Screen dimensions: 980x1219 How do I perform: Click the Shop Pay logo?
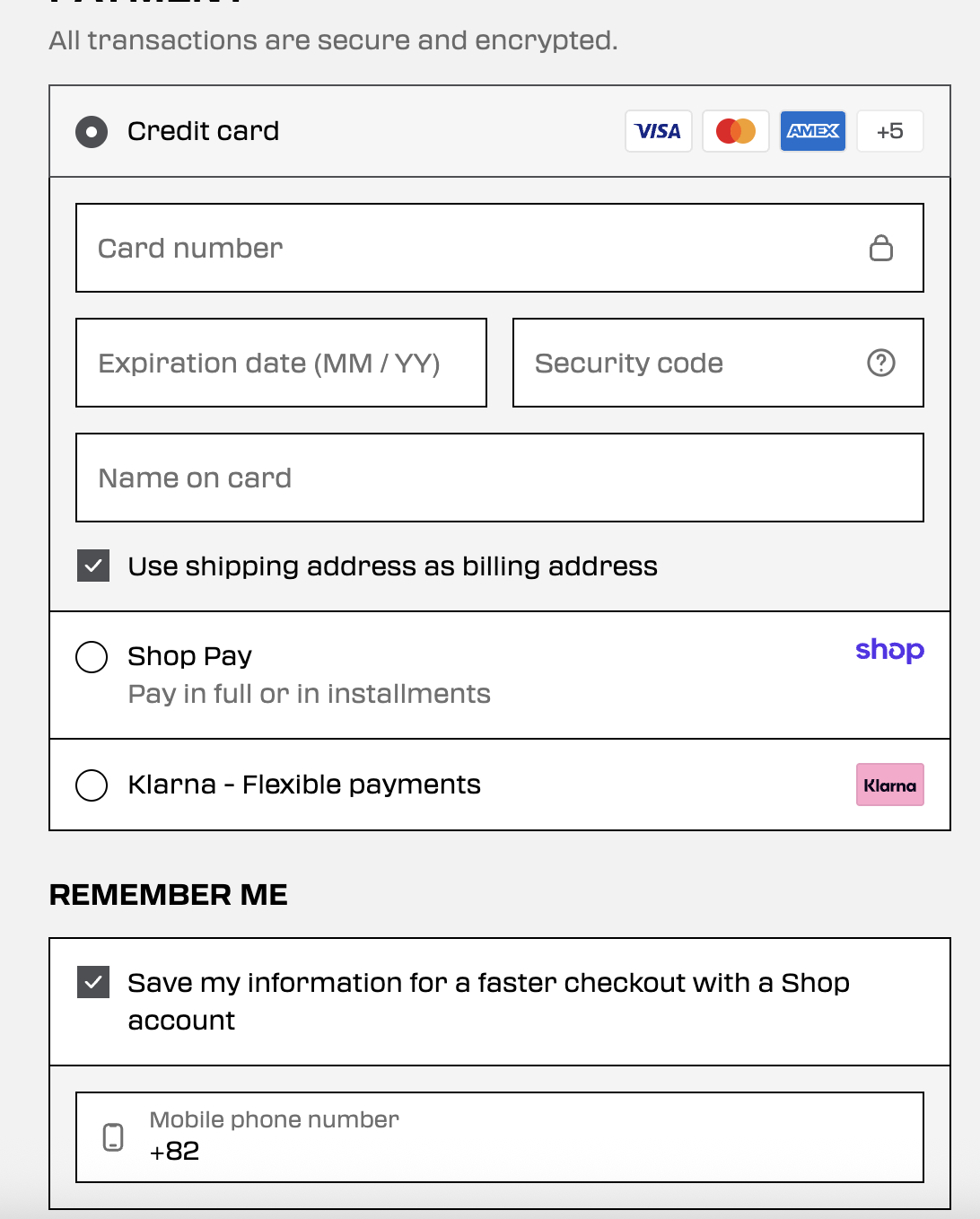click(889, 650)
